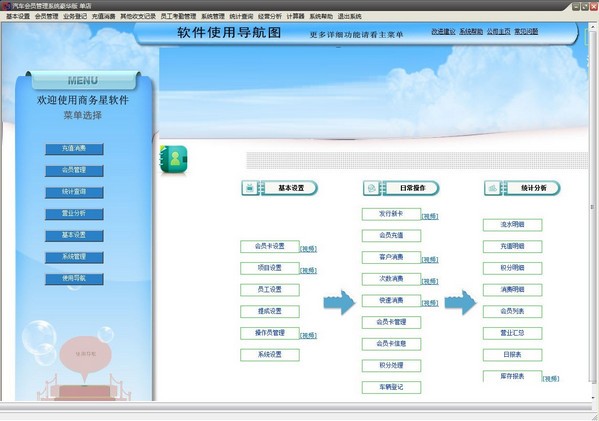Open the 会员管理 menu
This screenshot has width=599, height=421.
pos(47,16)
